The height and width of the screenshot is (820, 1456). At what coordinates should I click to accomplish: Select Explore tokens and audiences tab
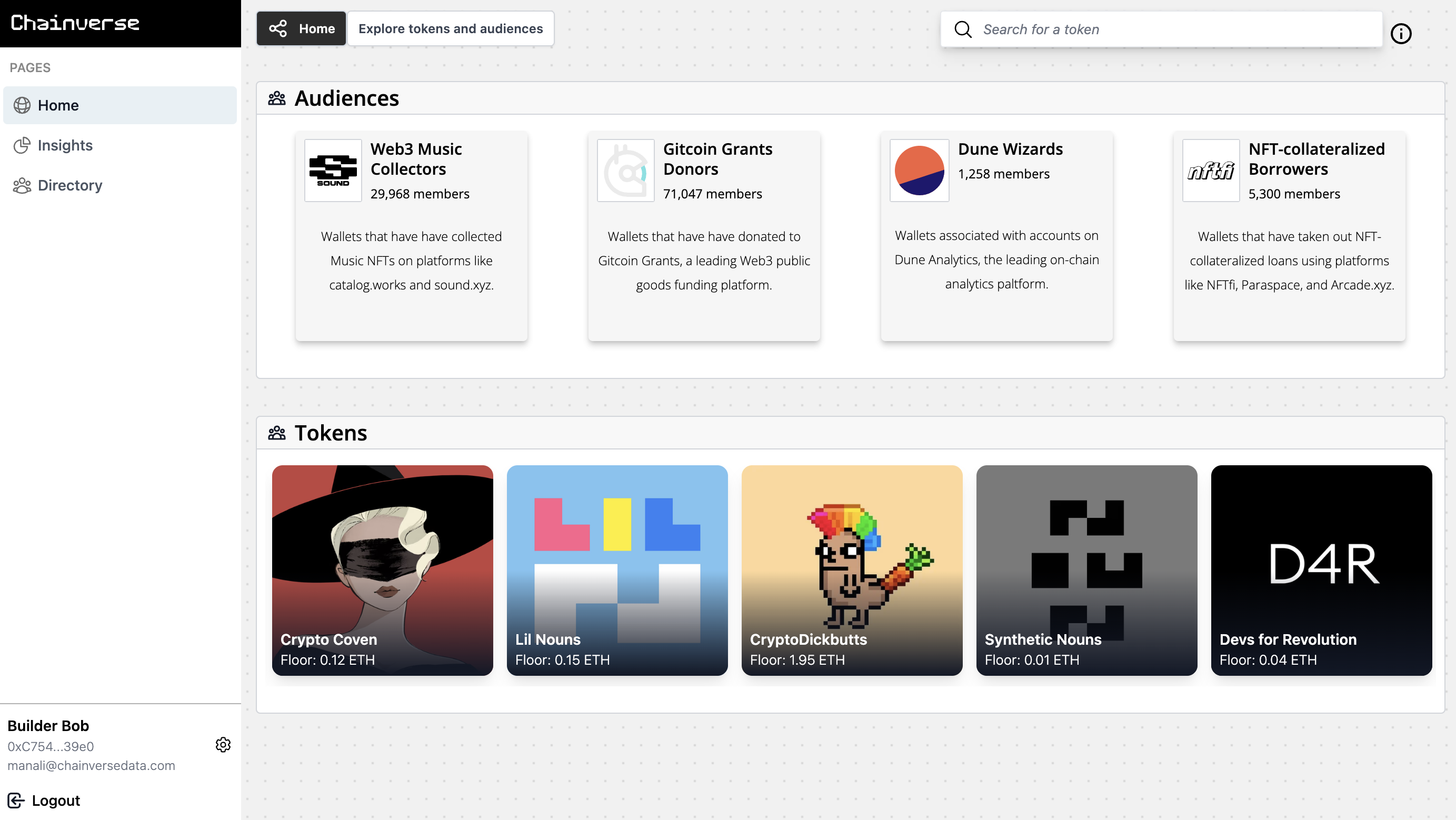coord(451,28)
